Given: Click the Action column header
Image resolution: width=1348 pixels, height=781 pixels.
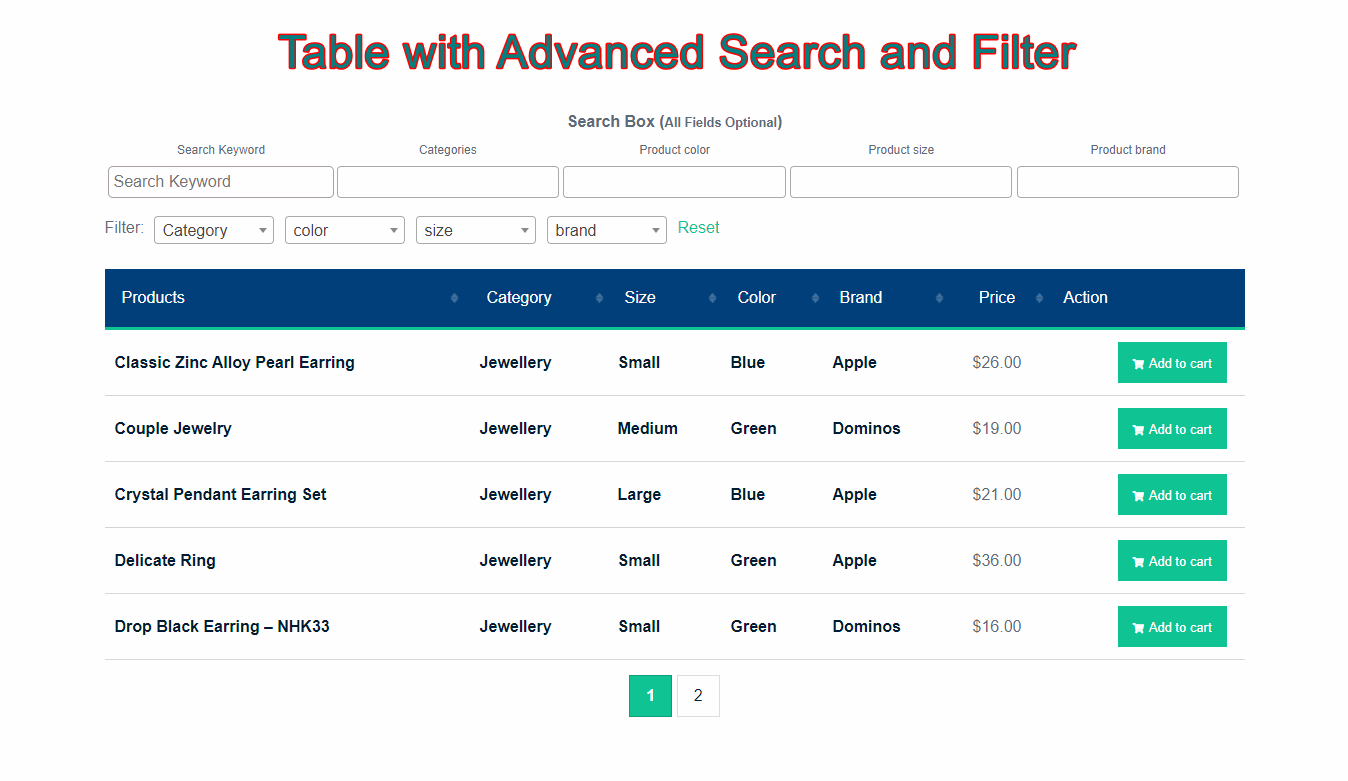Looking at the screenshot, I should coord(1085,298).
